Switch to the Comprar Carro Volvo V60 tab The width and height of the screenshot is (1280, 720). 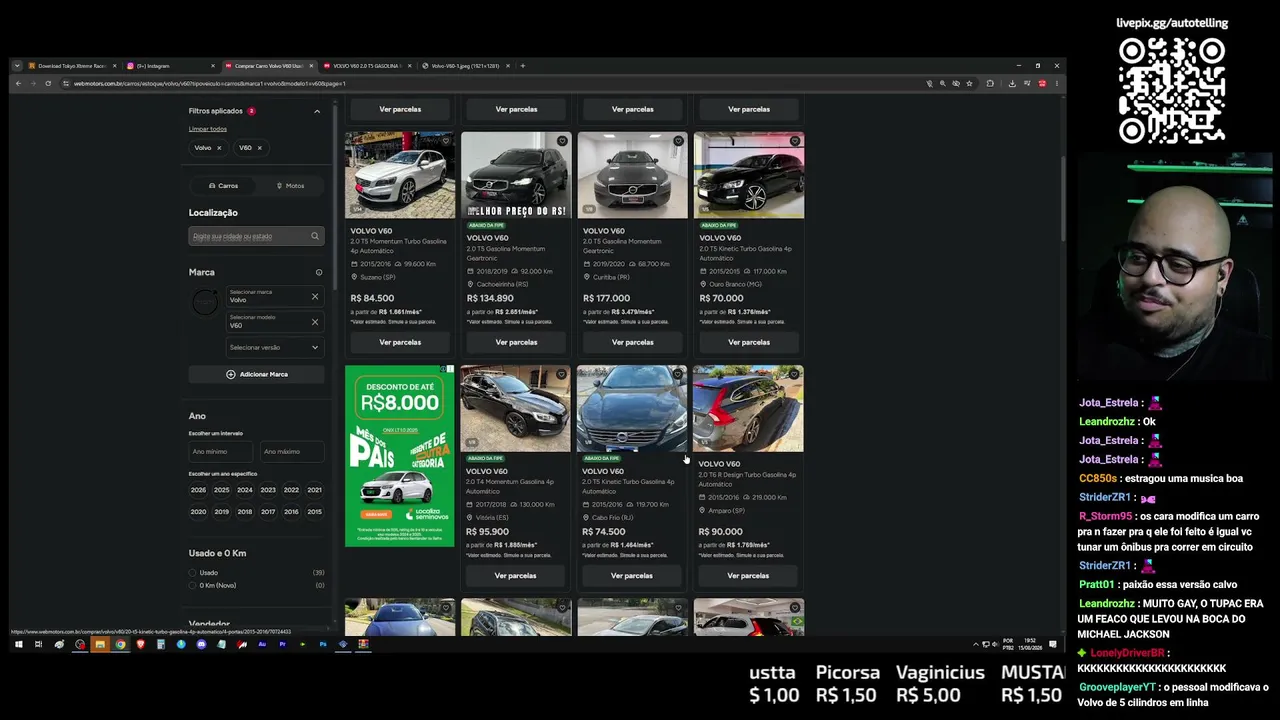click(x=269, y=66)
